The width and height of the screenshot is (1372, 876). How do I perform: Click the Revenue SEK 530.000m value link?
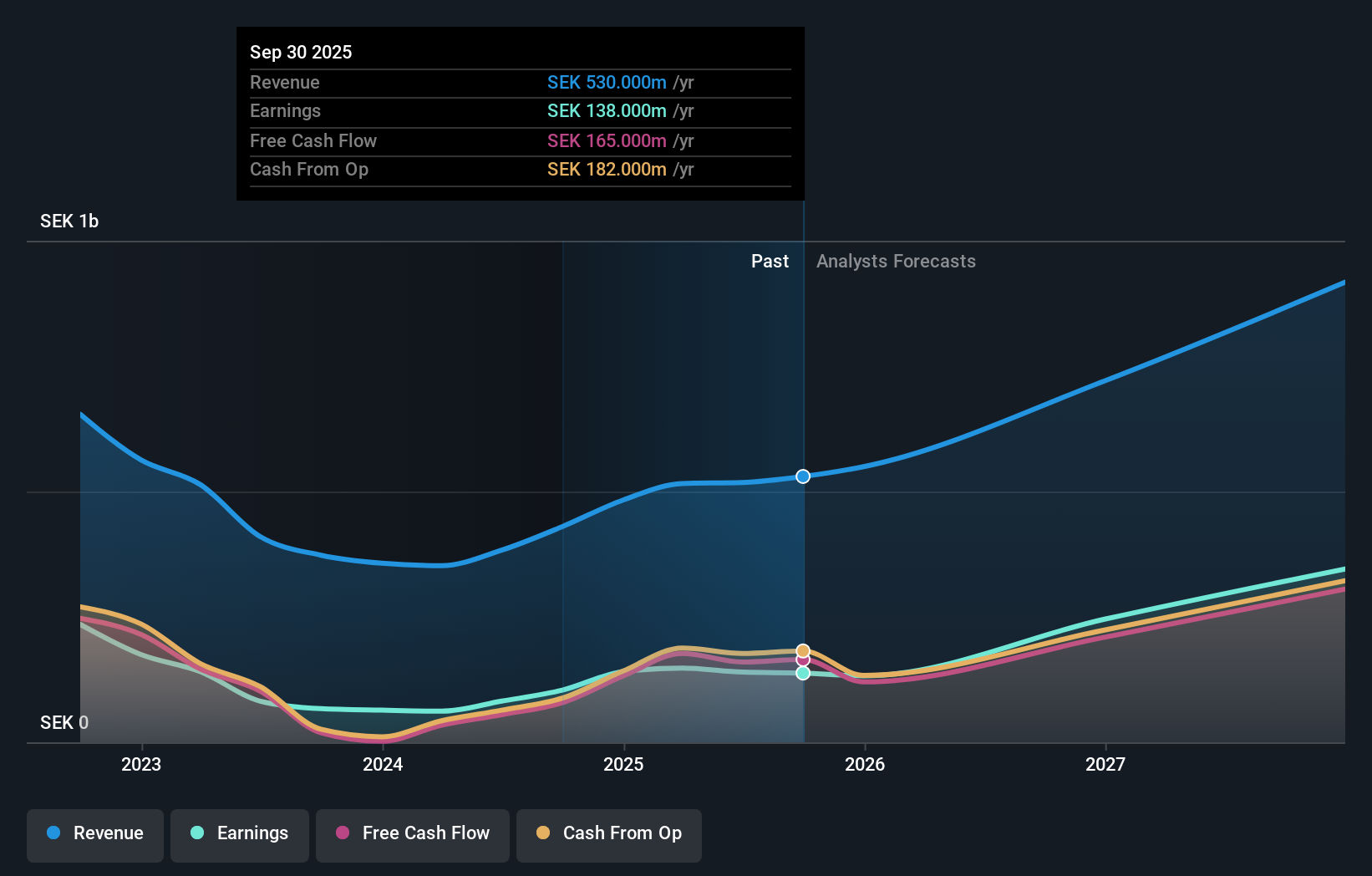pyautogui.click(x=607, y=83)
